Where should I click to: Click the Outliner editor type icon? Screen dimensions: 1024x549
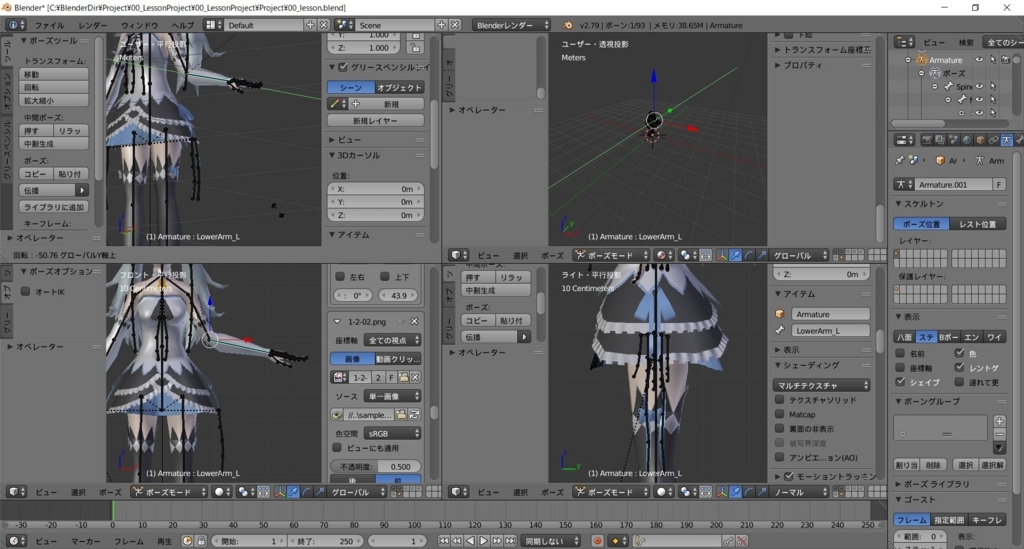click(903, 42)
